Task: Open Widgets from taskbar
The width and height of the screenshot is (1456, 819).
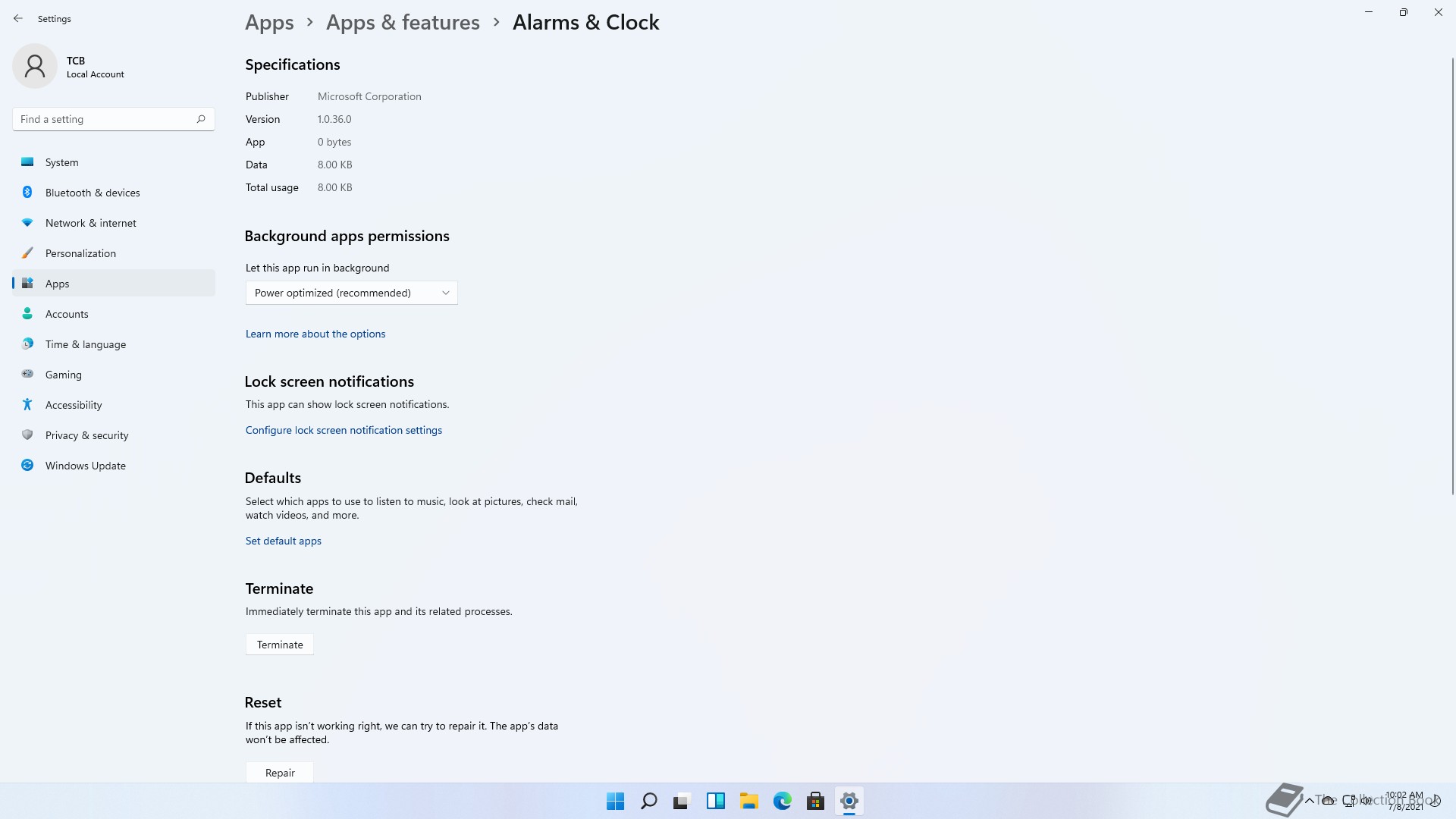Action: tap(715, 801)
